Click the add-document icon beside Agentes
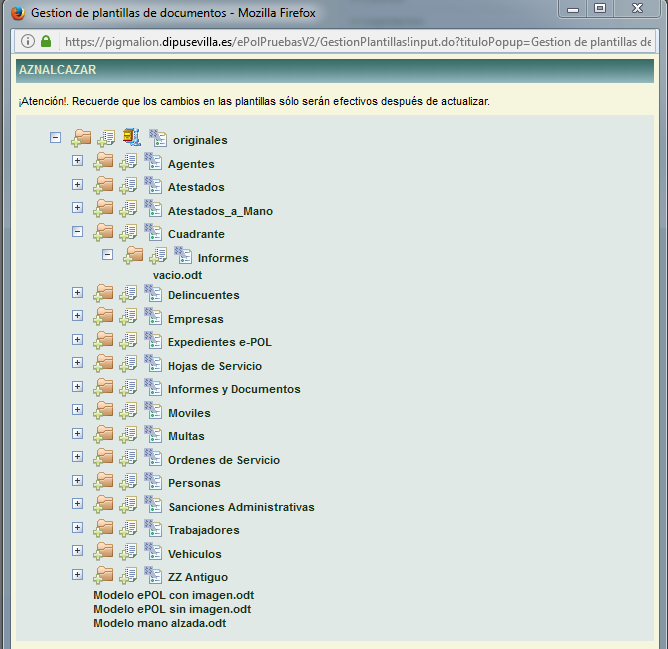Image resolution: width=668 pixels, height=649 pixels. pos(128,162)
